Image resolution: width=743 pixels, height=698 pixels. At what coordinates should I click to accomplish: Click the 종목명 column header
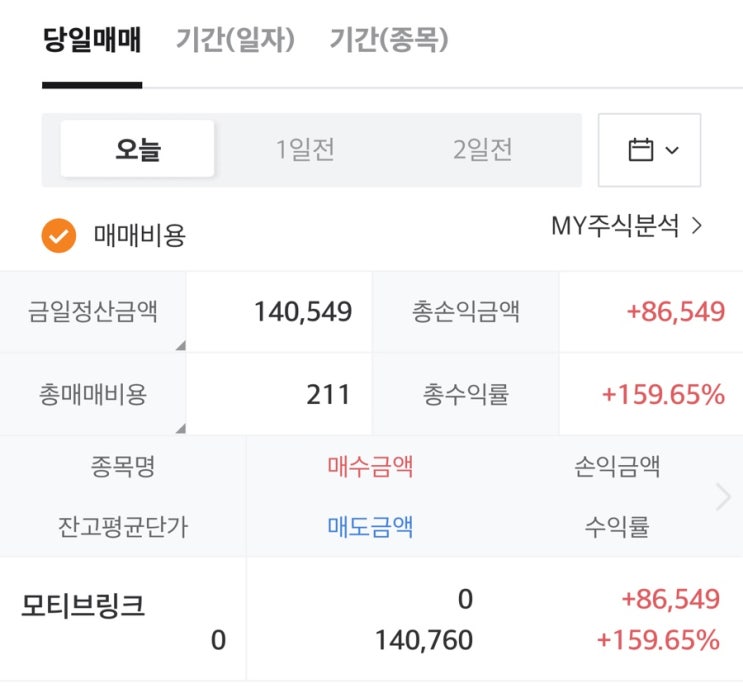pyautogui.click(x=122, y=466)
